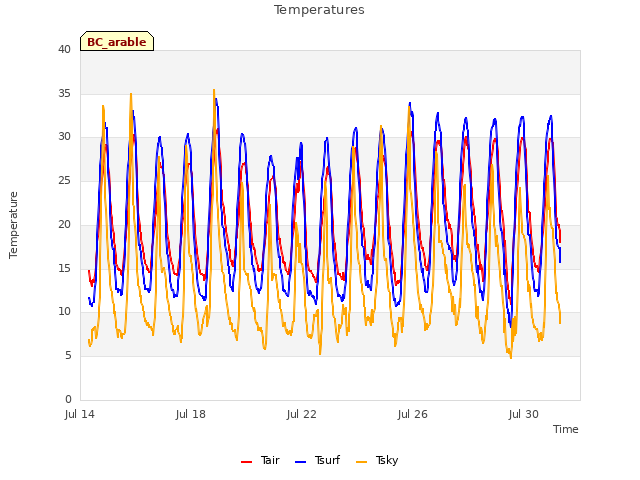The height and width of the screenshot is (480, 640).
Task: Click the red Tair legend swatch
Action: click(x=247, y=462)
